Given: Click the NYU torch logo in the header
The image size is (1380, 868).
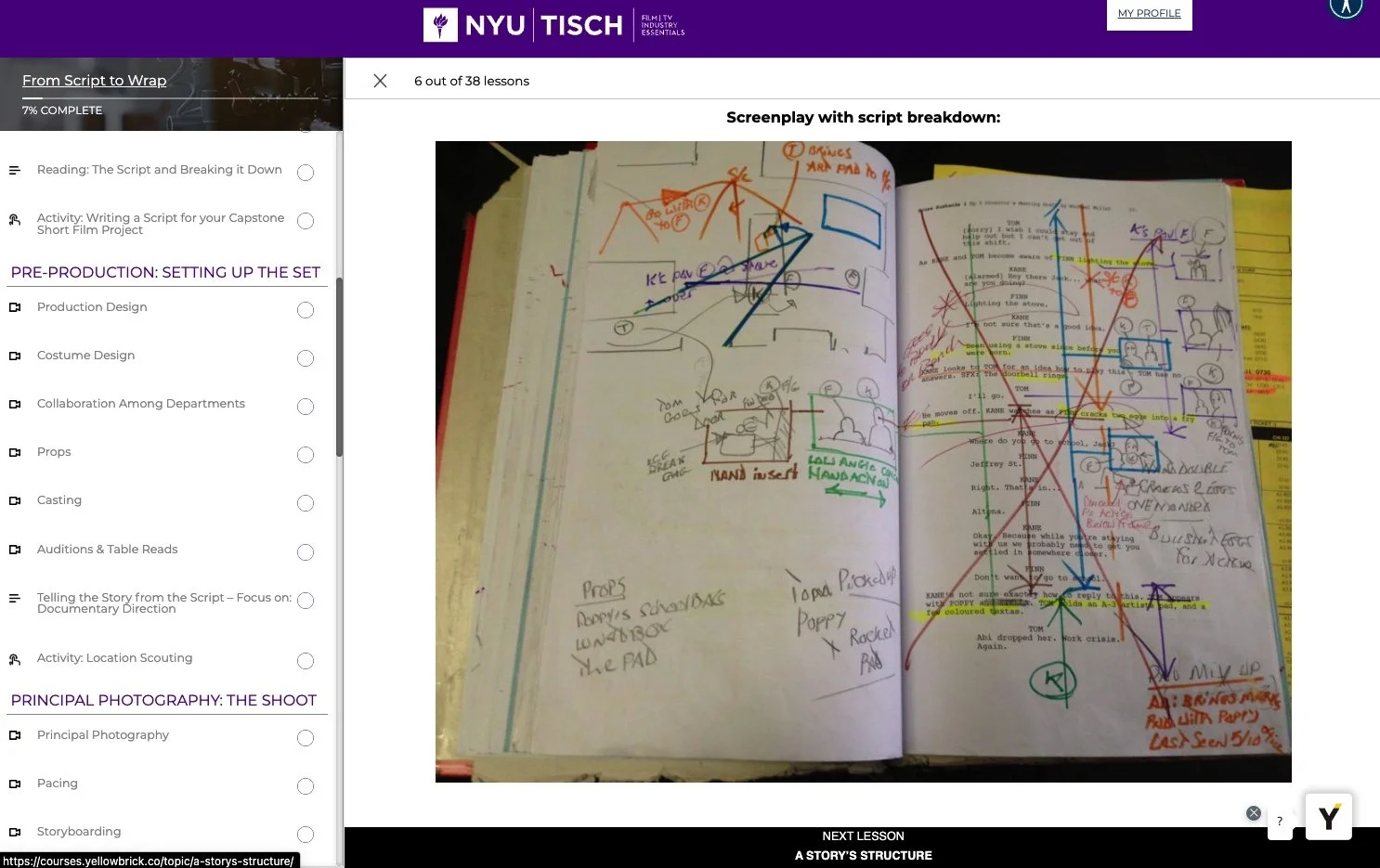Looking at the screenshot, I should [440, 25].
